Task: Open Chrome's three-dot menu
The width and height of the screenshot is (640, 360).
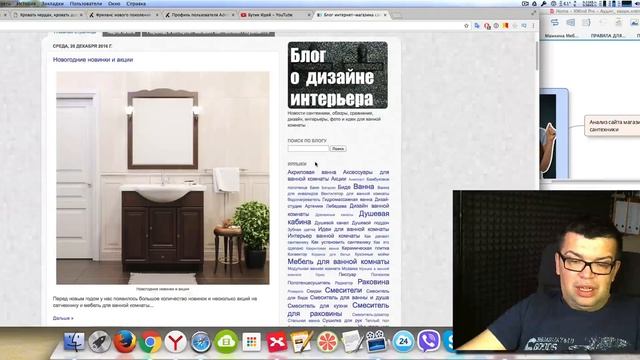Action: pyautogui.click(x=533, y=26)
